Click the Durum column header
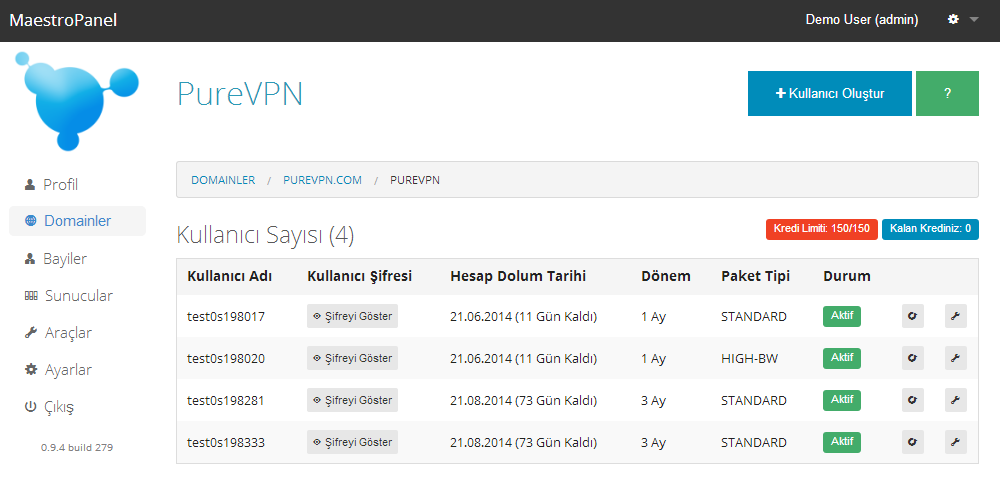 point(847,277)
